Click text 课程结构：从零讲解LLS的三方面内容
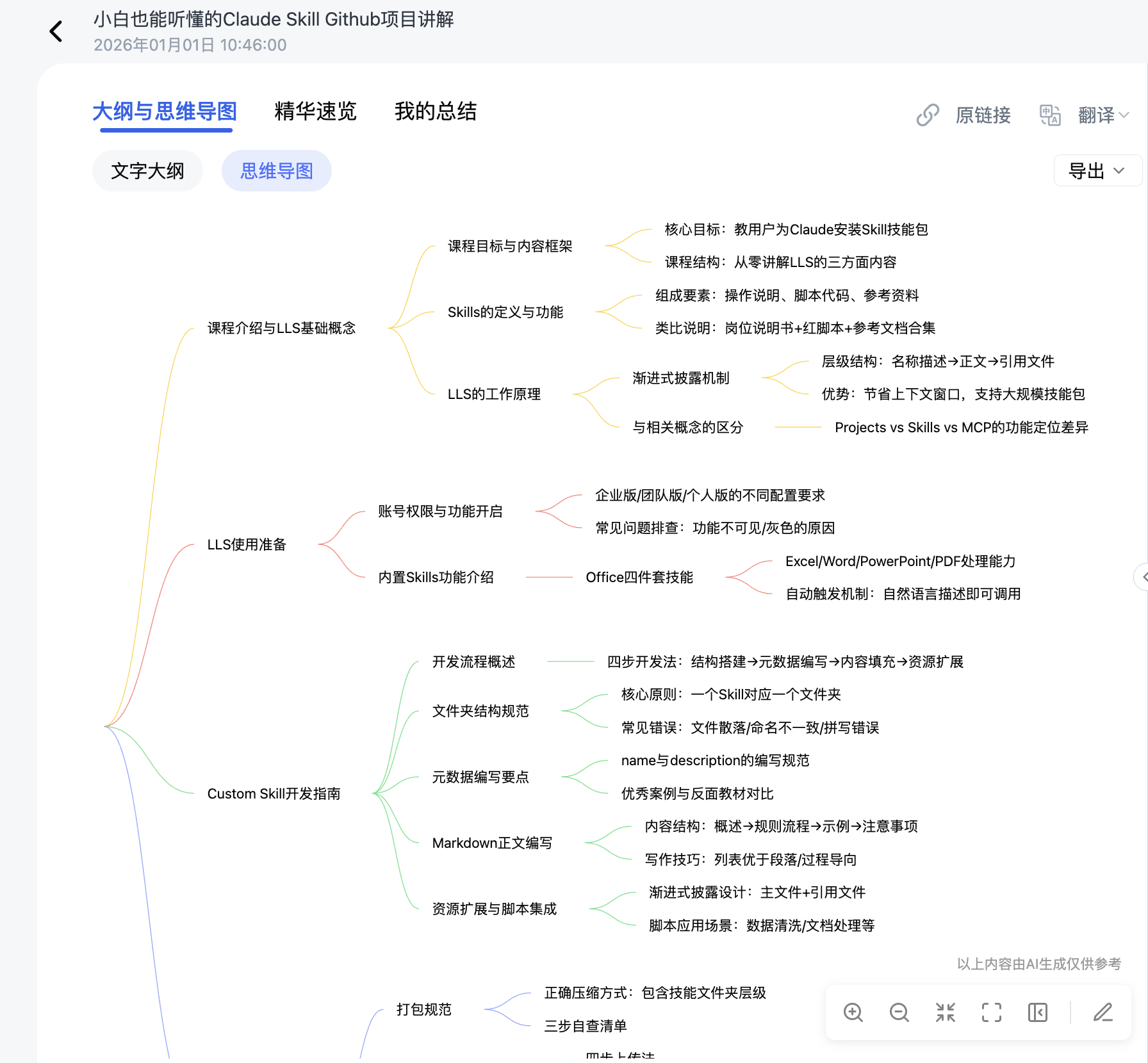This screenshot has width=1148, height=1063. [780, 262]
